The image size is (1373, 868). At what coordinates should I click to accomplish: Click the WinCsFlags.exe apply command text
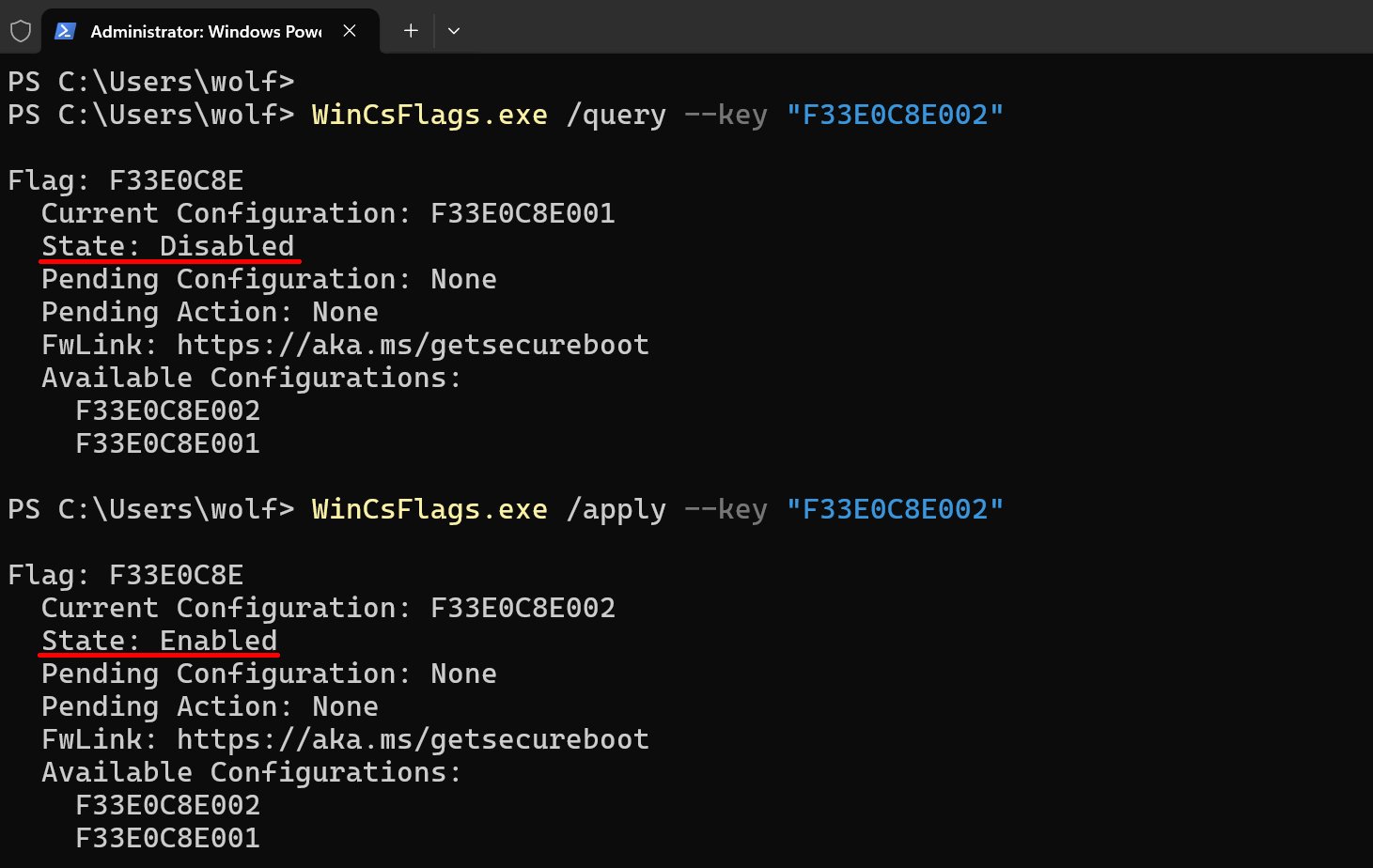pos(429,508)
